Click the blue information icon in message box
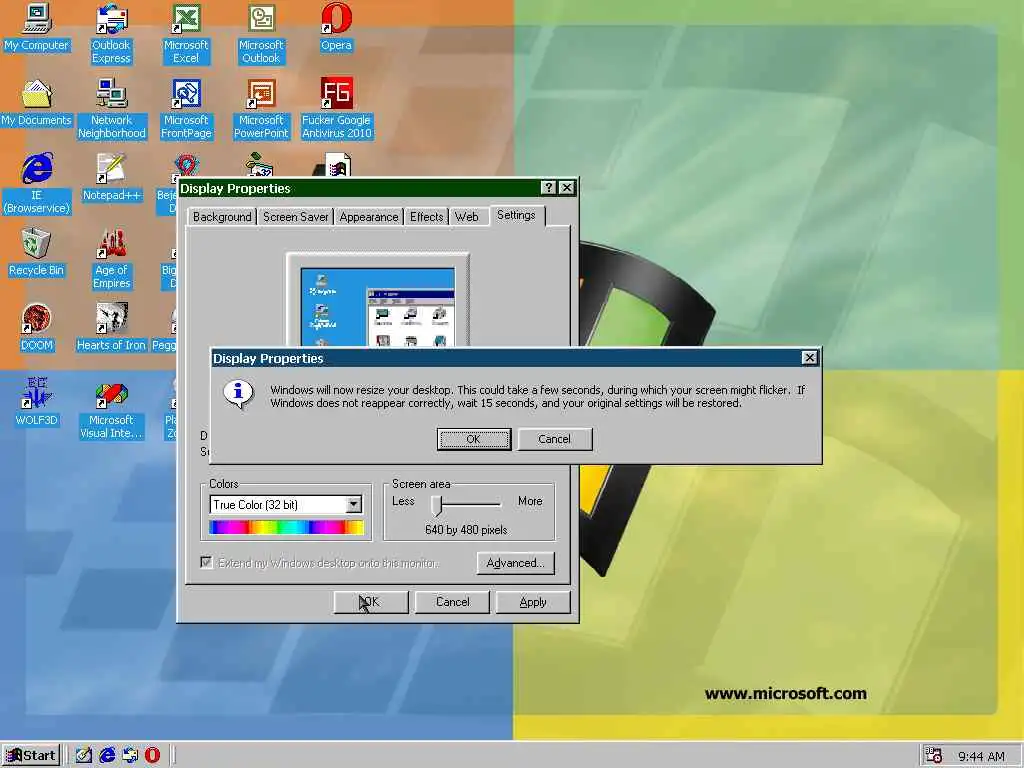This screenshot has width=1024, height=768. (238, 393)
